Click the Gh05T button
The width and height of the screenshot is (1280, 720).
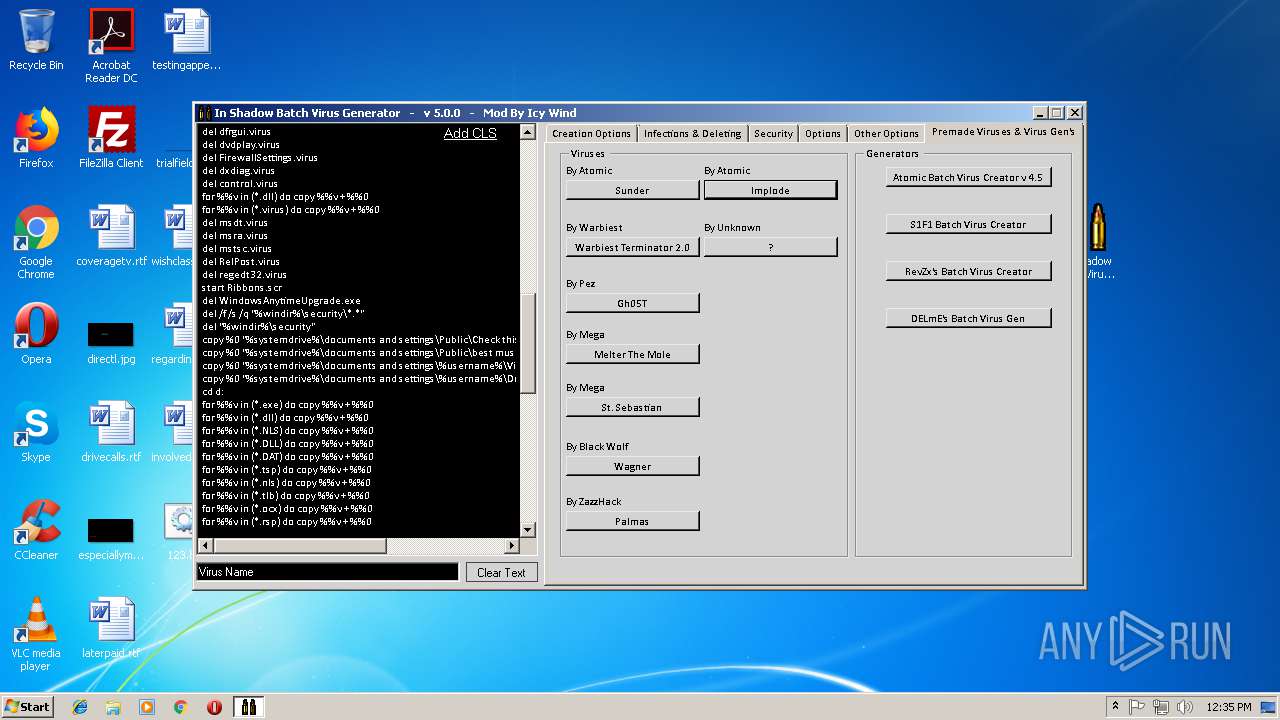point(632,303)
